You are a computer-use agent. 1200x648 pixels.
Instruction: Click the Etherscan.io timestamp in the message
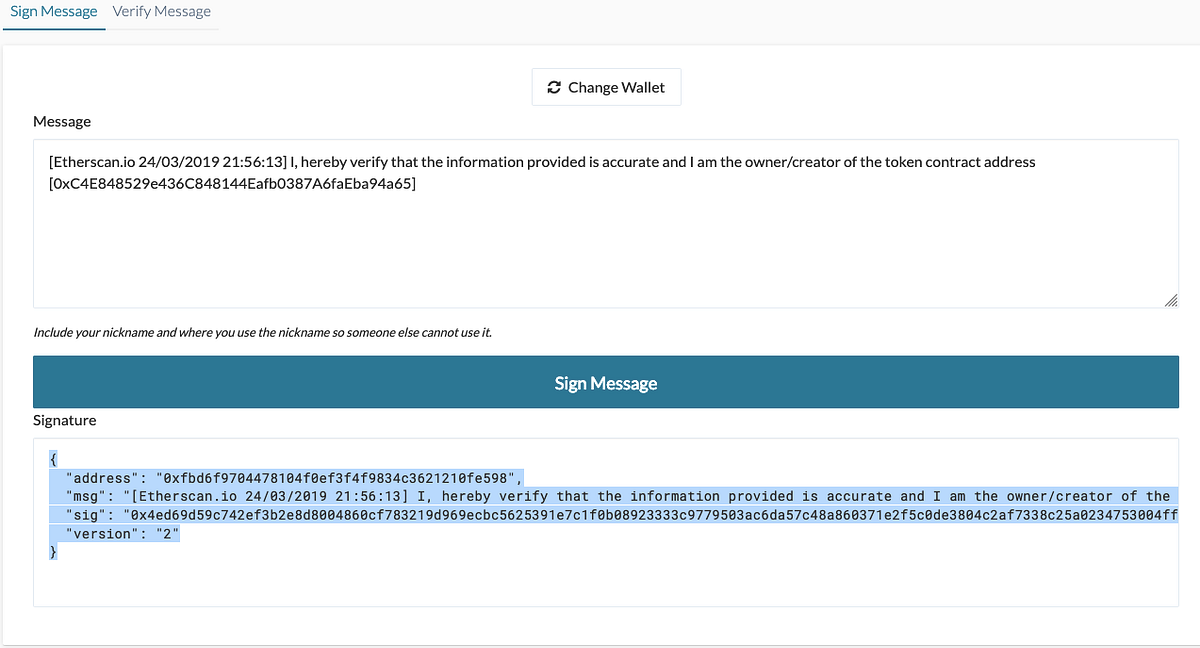pos(167,161)
